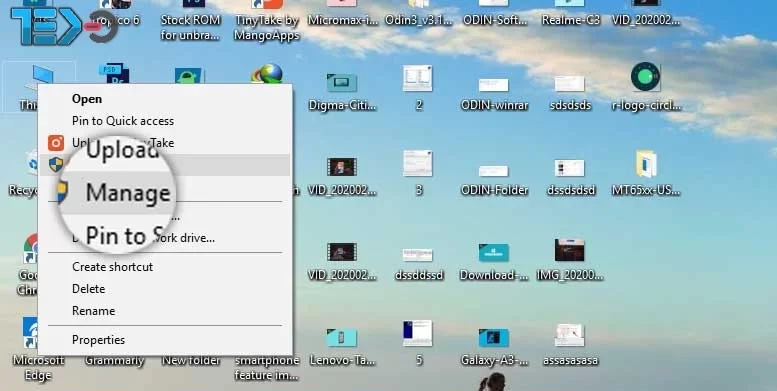Screen dimensions: 777x391
Task: Select the Recycle Bin icon
Action: (33, 164)
